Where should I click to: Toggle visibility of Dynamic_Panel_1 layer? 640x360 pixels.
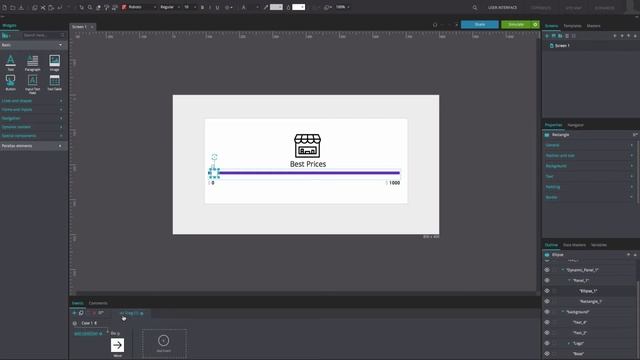[x=547, y=270]
